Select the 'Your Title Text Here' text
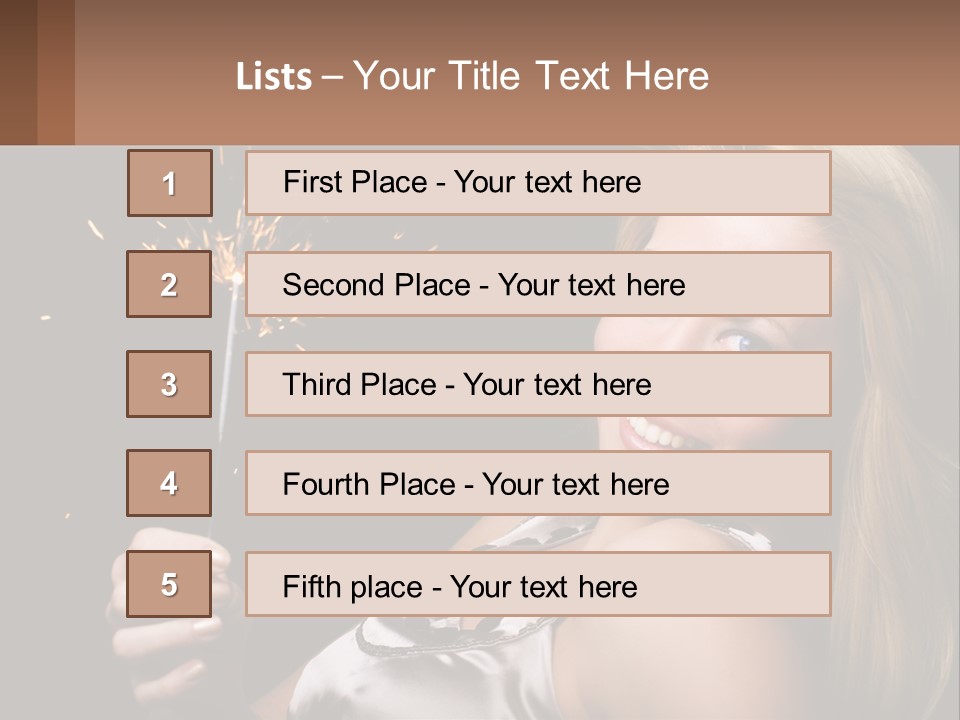The height and width of the screenshot is (720, 960). pyautogui.click(x=531, y=76)
